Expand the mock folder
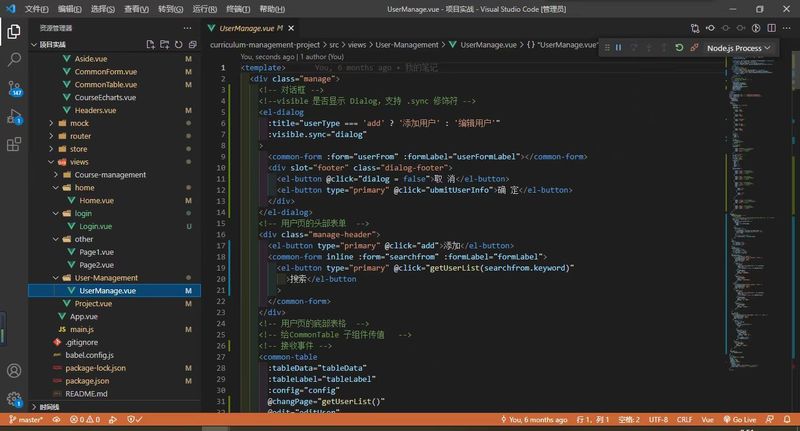The width and height of the screenshot is (800, 431). pyautogui.click(x=51, y=123)
